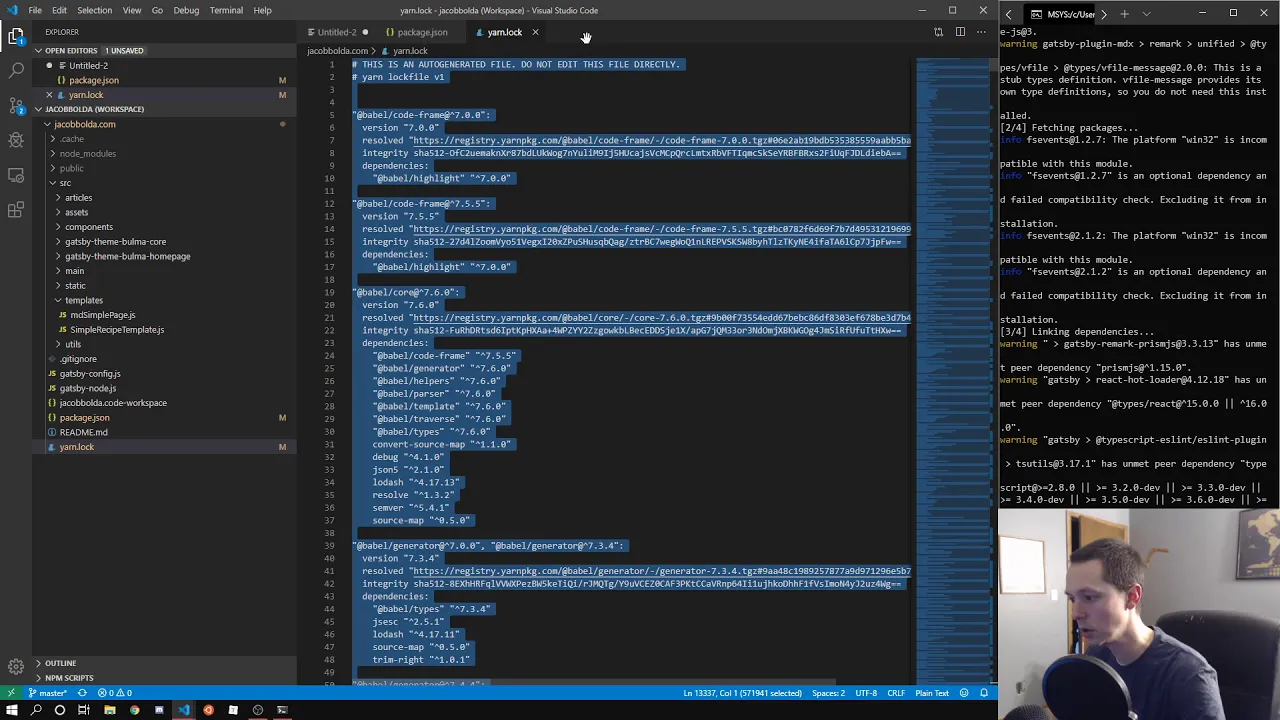Click the editor minimap
The height and width of the screenshot is (720, 1280).
point(950,370)
